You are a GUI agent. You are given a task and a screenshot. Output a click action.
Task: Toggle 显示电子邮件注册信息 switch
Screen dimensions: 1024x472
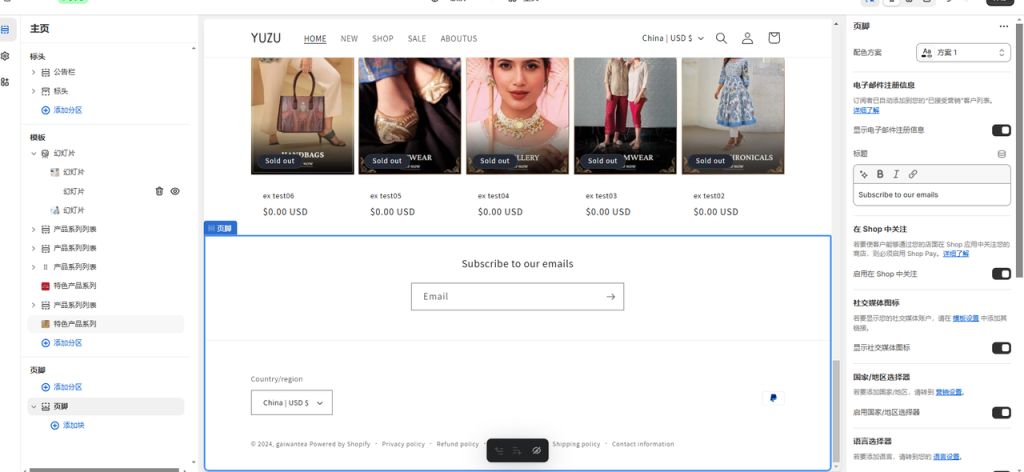click(x=1001, y=131)
